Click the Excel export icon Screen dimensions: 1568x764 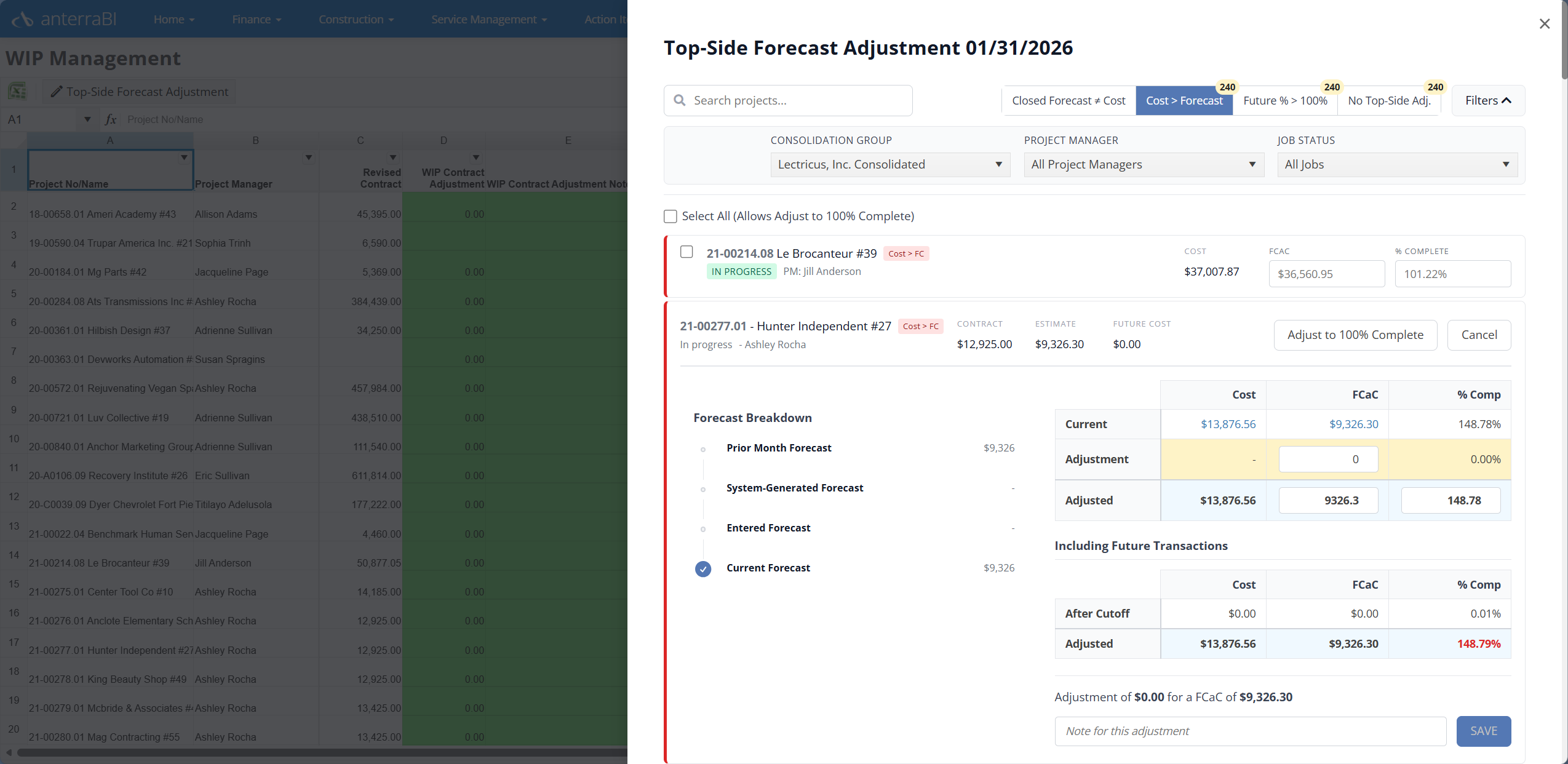click(x=17, y=92)
